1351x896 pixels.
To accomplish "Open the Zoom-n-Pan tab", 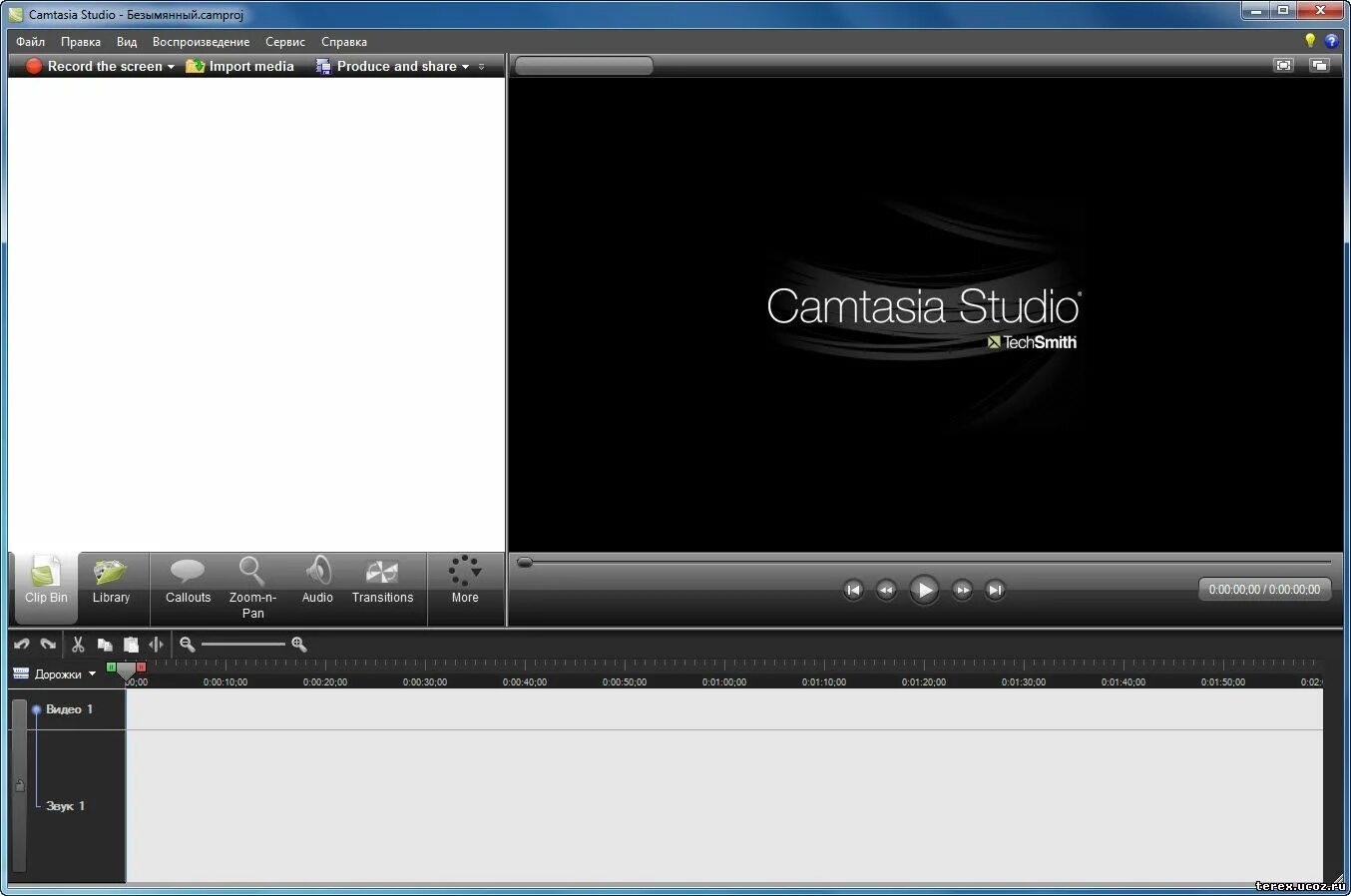I will [x=252, y=589].
